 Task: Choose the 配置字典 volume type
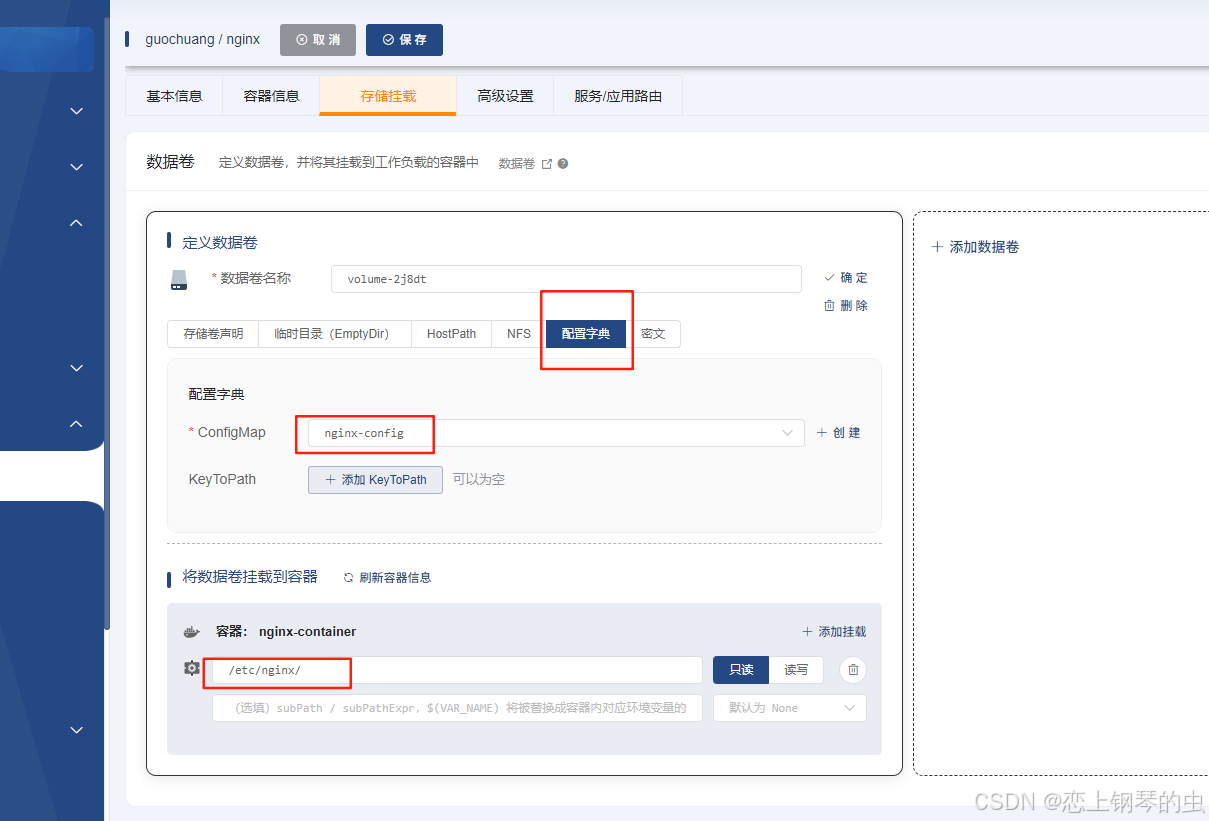586,334
